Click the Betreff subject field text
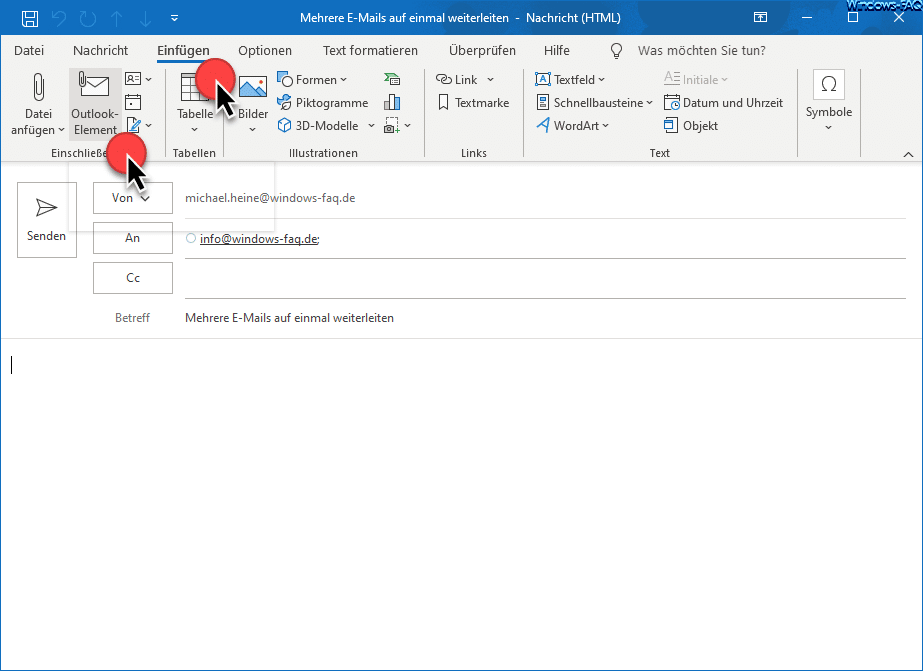 point(289,318)
